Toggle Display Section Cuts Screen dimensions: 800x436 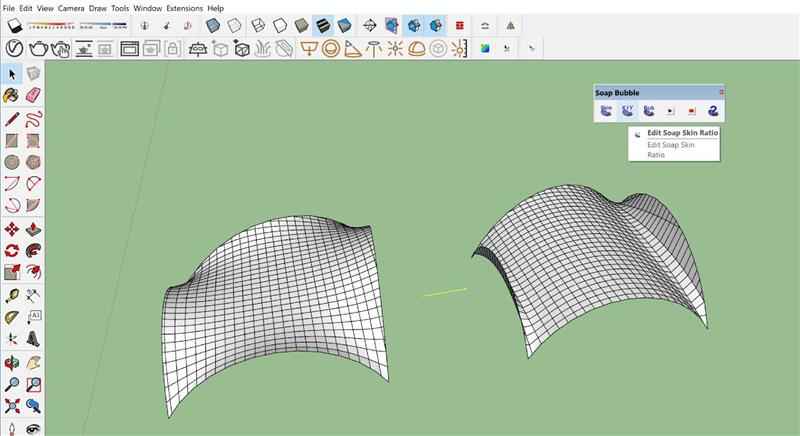coord(414,25)
